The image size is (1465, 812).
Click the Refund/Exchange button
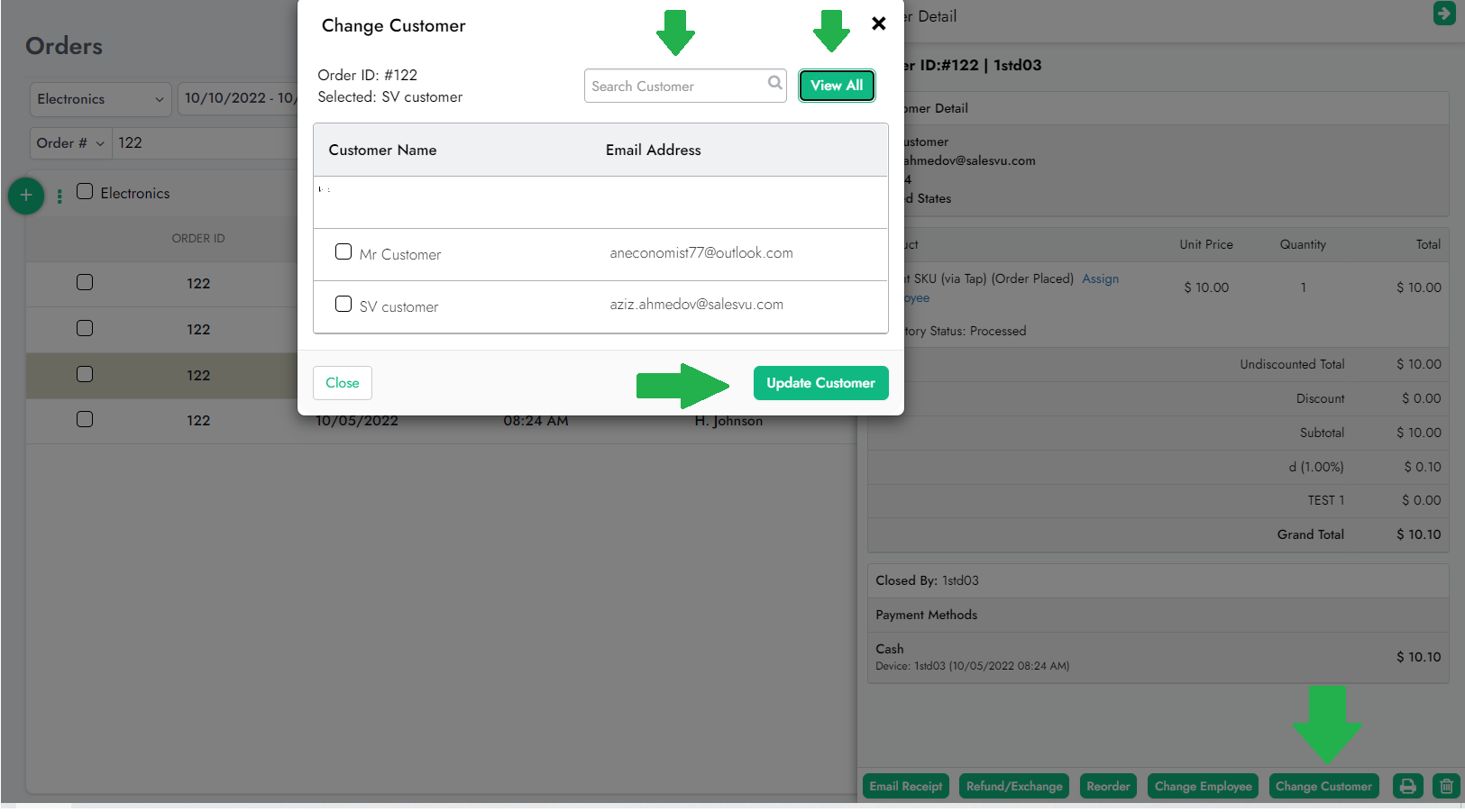[x=1013, y=786]
